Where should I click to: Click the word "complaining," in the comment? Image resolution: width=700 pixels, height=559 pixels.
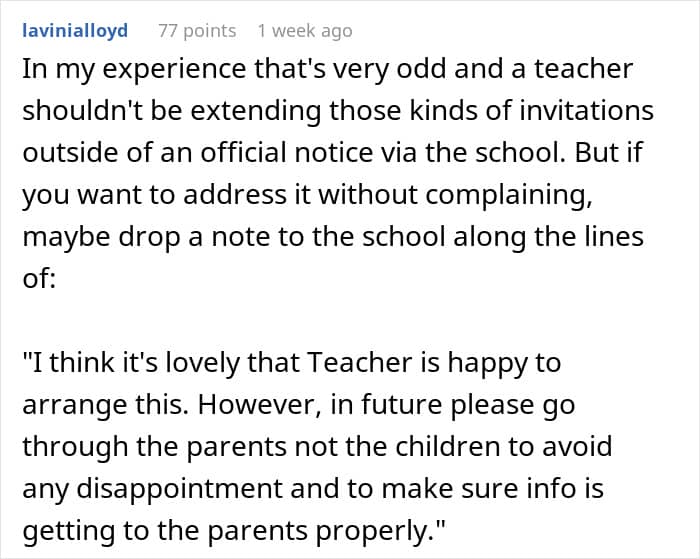[509, 196]
